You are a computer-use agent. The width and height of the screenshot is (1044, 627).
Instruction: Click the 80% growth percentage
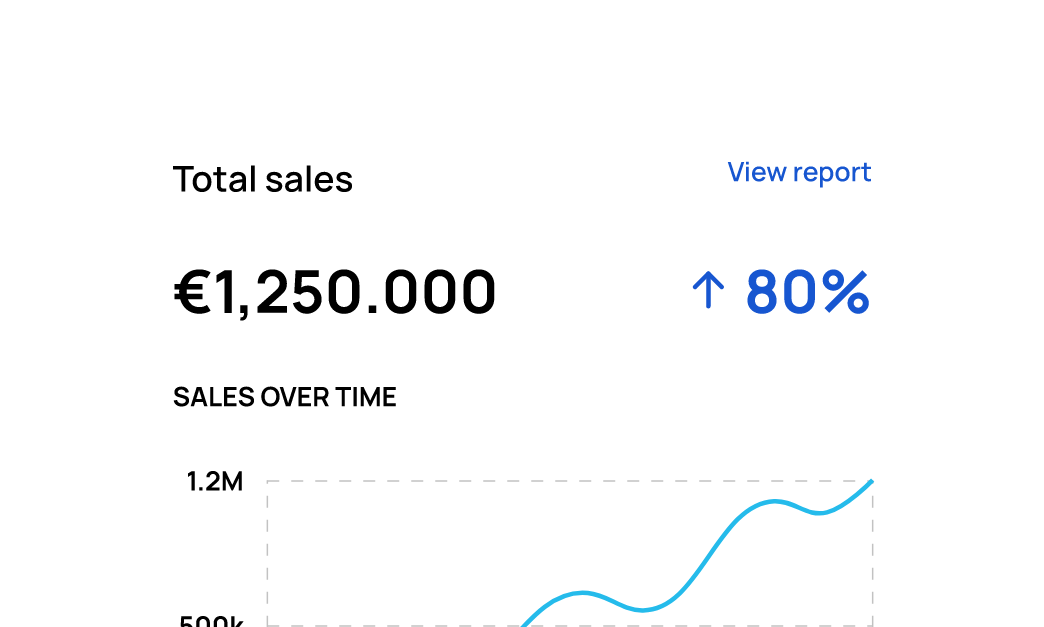tap(807, 292)
